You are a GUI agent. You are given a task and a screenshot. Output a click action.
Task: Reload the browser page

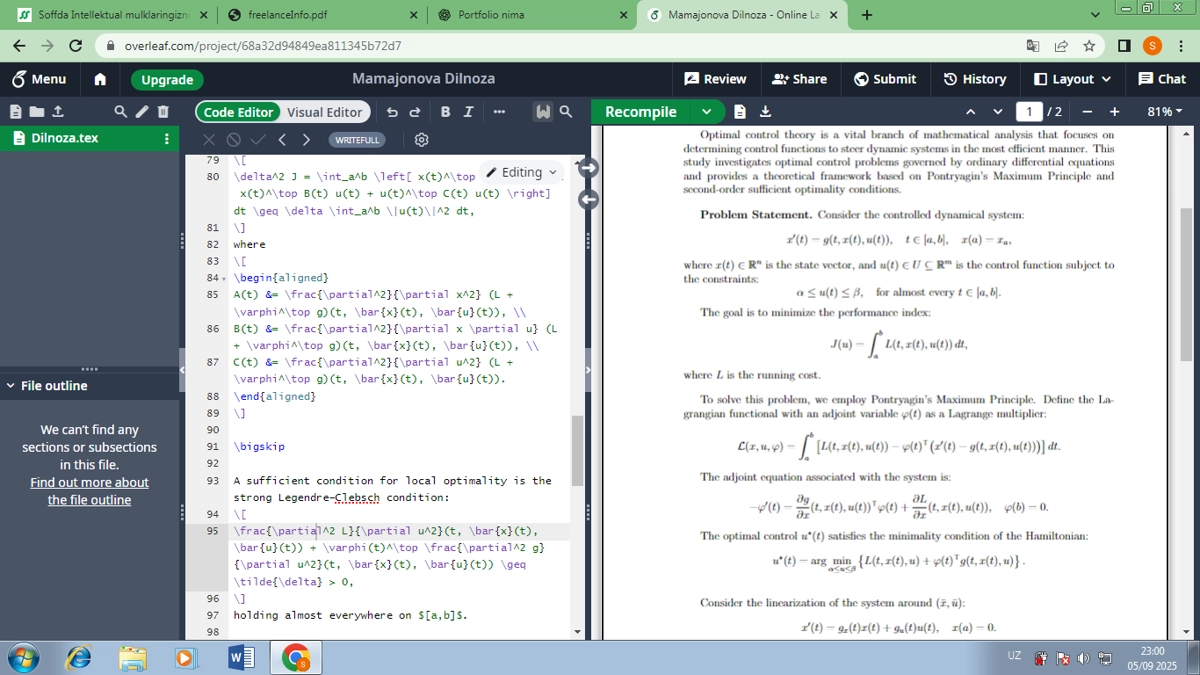click(x=75, y=46)
